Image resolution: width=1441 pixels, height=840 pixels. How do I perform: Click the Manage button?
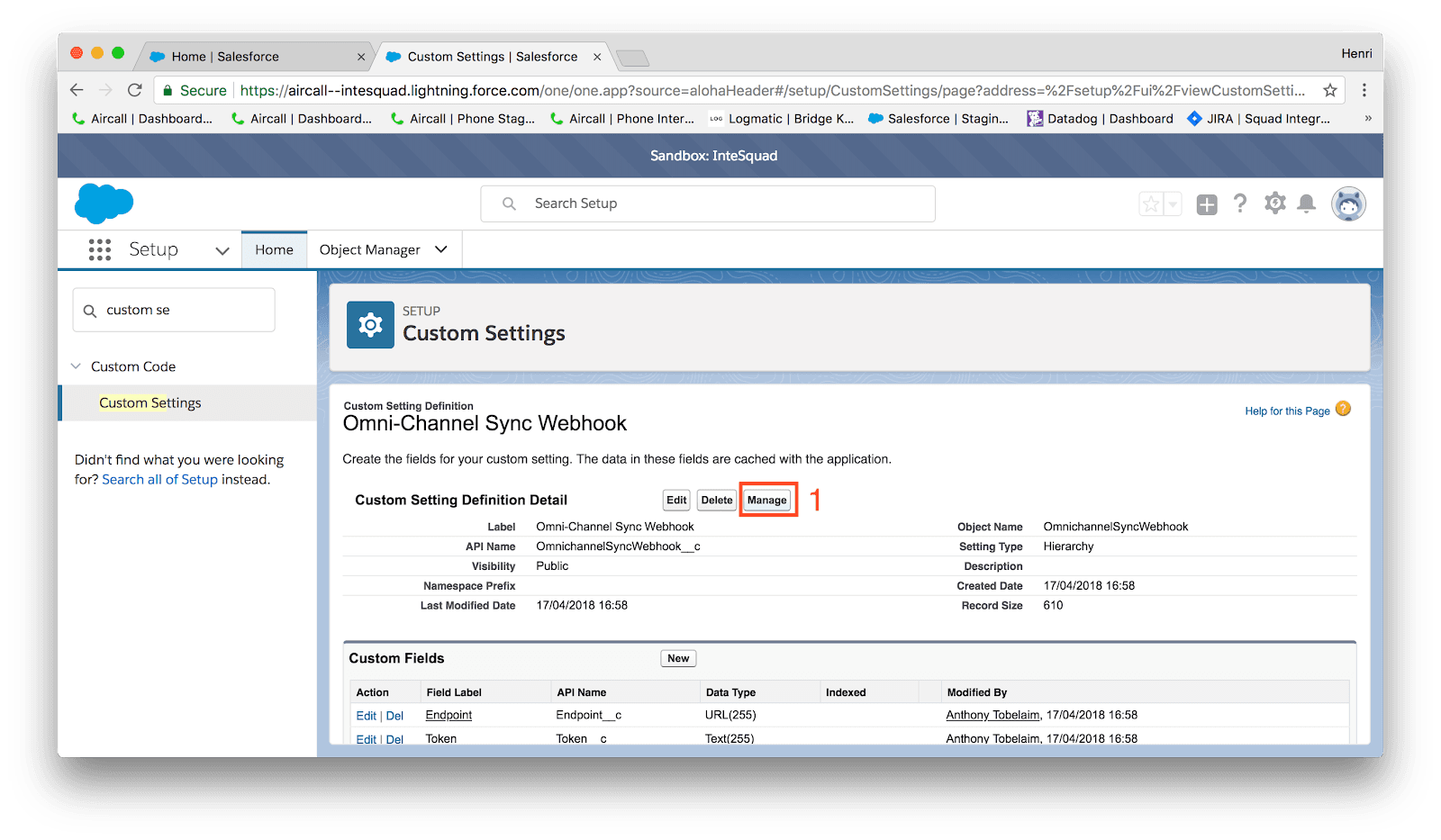point(767,500)
